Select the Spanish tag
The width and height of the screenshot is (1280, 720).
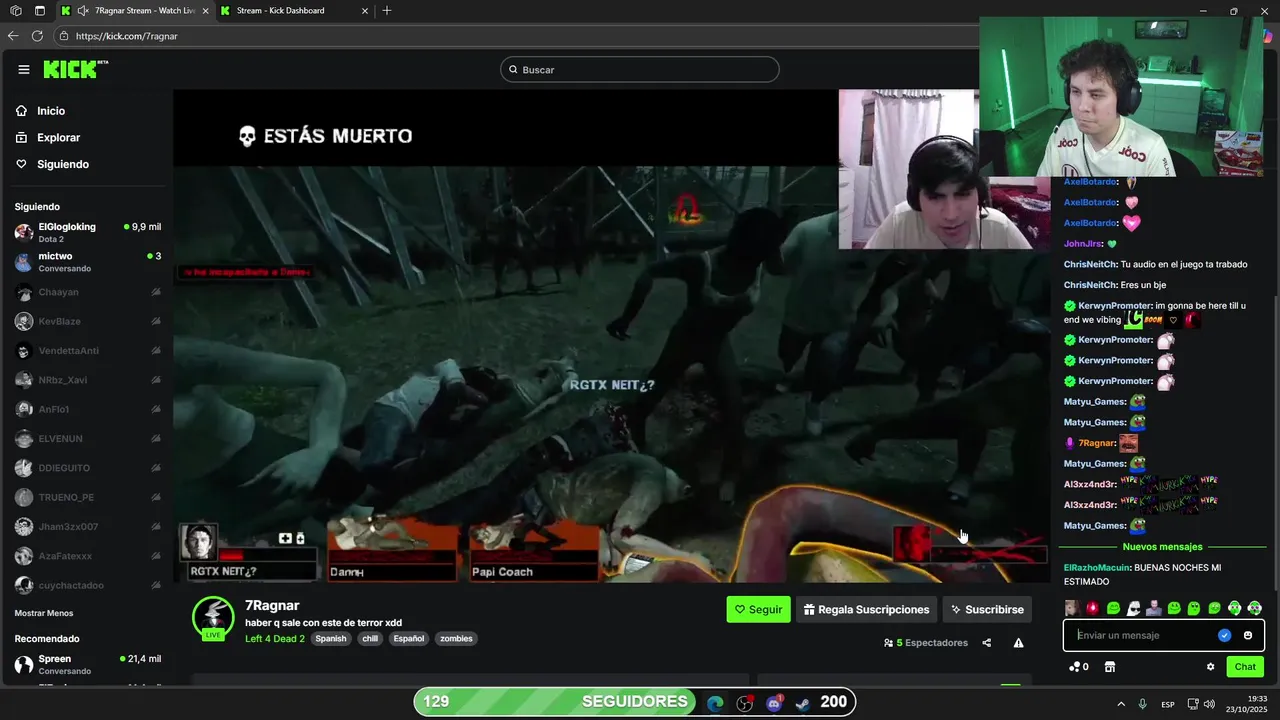click(331, 639)
